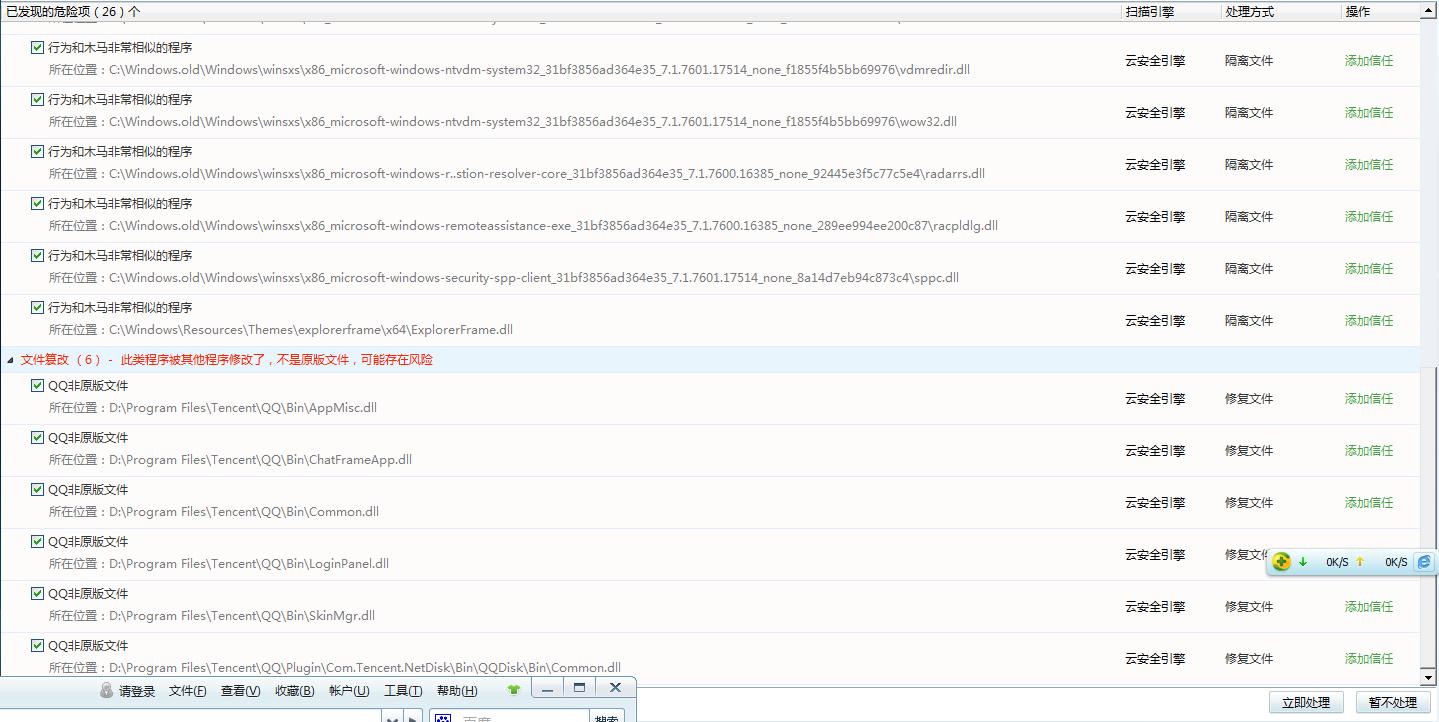Screen dimensions: 1439x722
Task: Click 隔离文件 on the ExplorerFrame.dll row
Action: point(1249,320)
